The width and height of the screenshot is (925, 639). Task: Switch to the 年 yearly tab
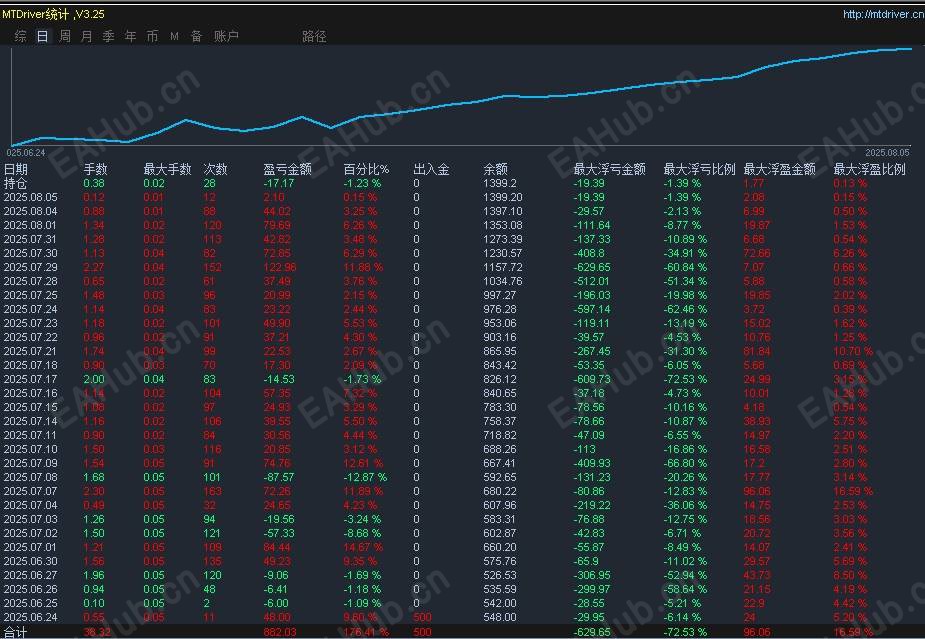pos(130,36)
